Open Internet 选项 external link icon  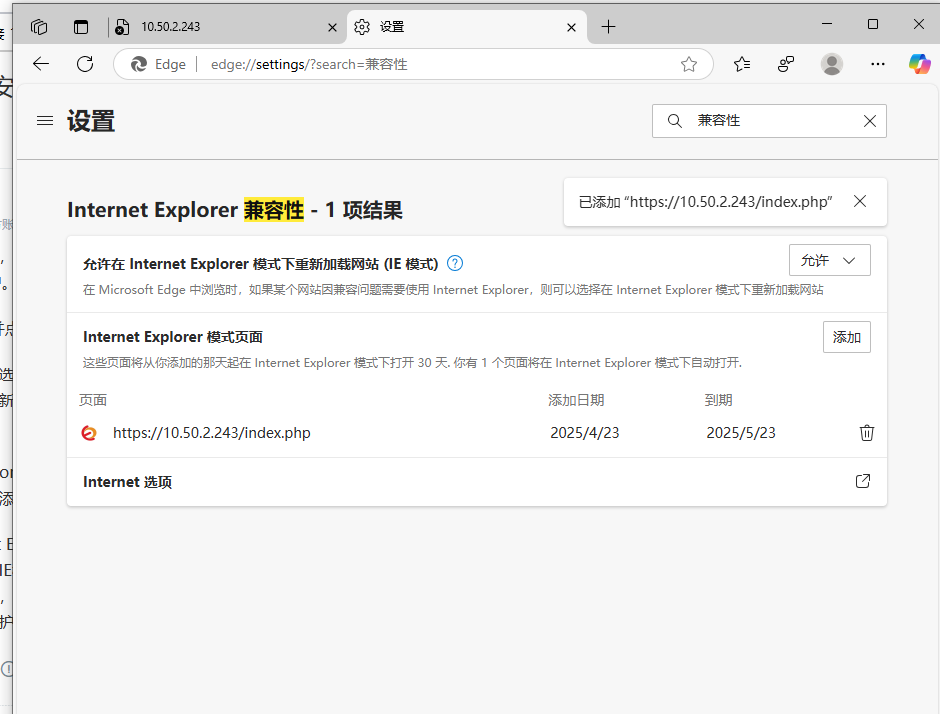[x=863, y=481]
